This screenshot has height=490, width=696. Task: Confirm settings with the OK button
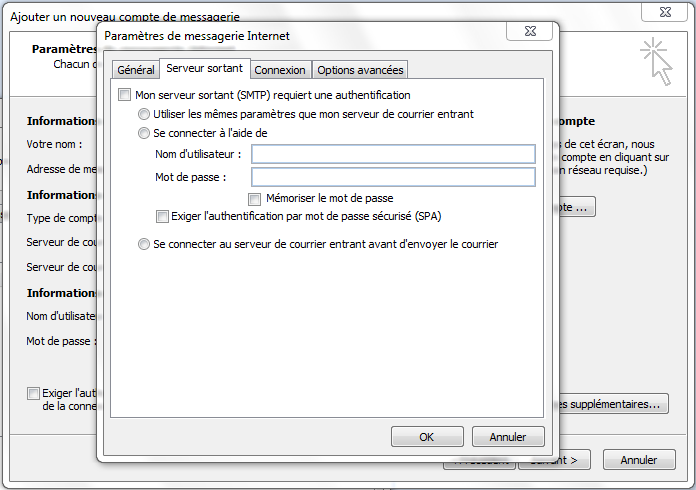(x=427, y=437)
